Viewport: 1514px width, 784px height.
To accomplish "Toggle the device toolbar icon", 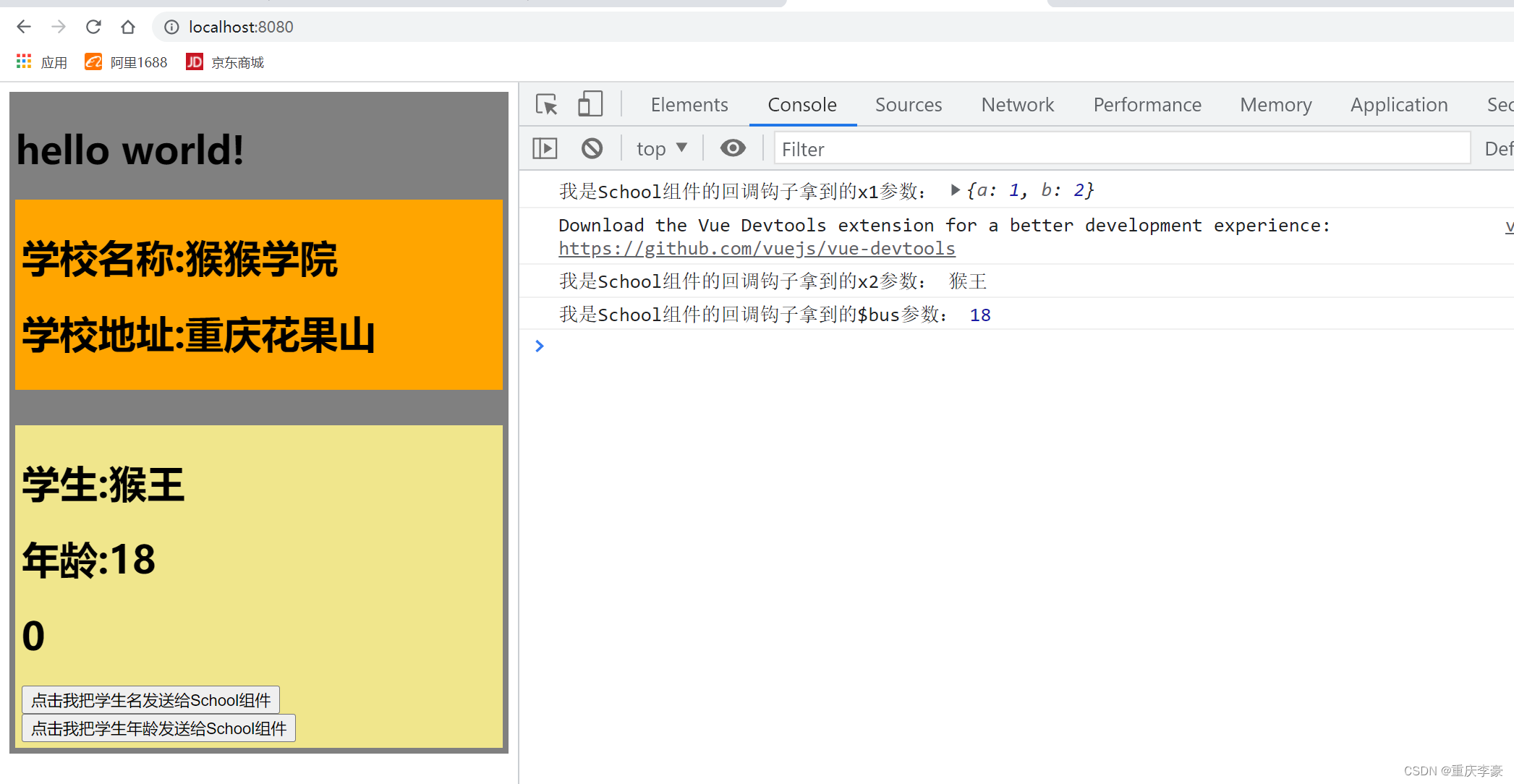I will click(x=590, y=105).
